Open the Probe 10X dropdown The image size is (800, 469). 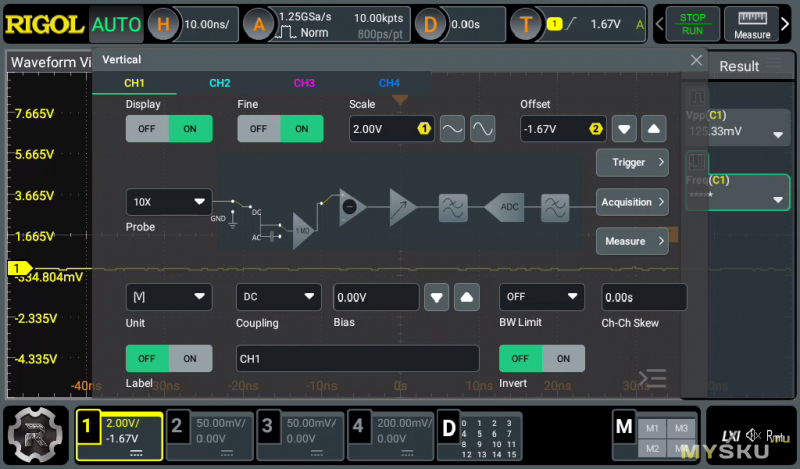(x=169, y=201)
